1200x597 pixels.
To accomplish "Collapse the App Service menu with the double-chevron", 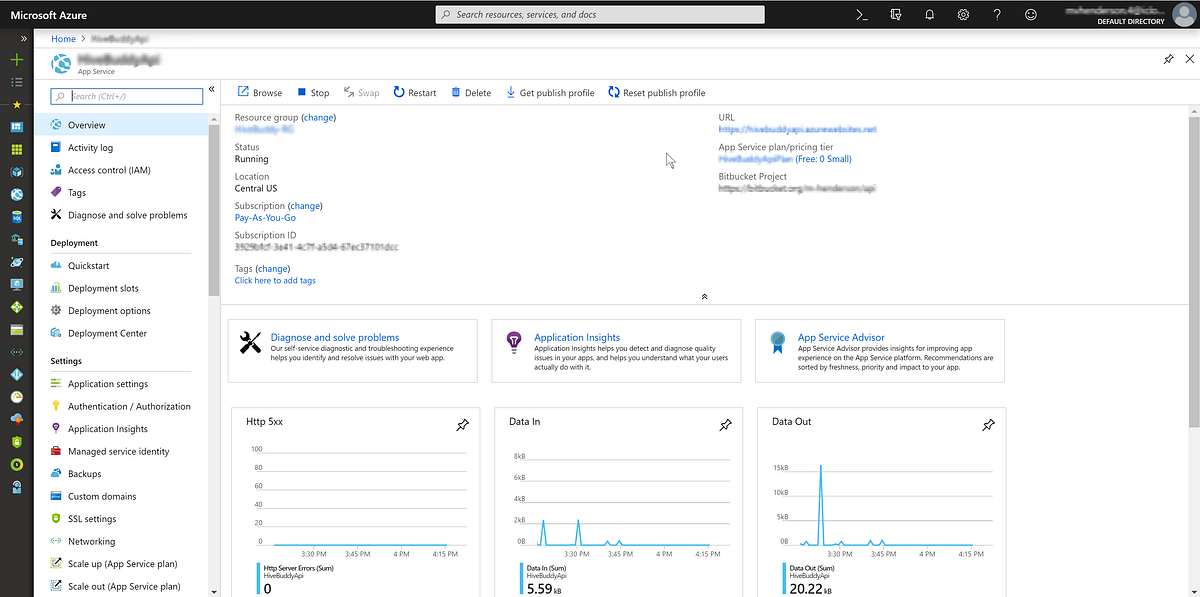I will pos(211,88).
